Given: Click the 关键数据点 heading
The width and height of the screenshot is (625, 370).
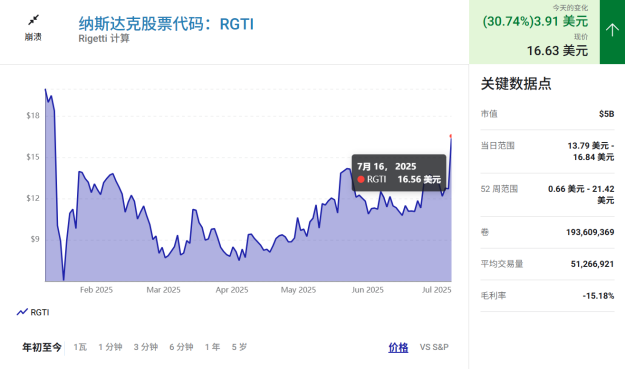Looking at the screenshot, I should pos(516,84).
